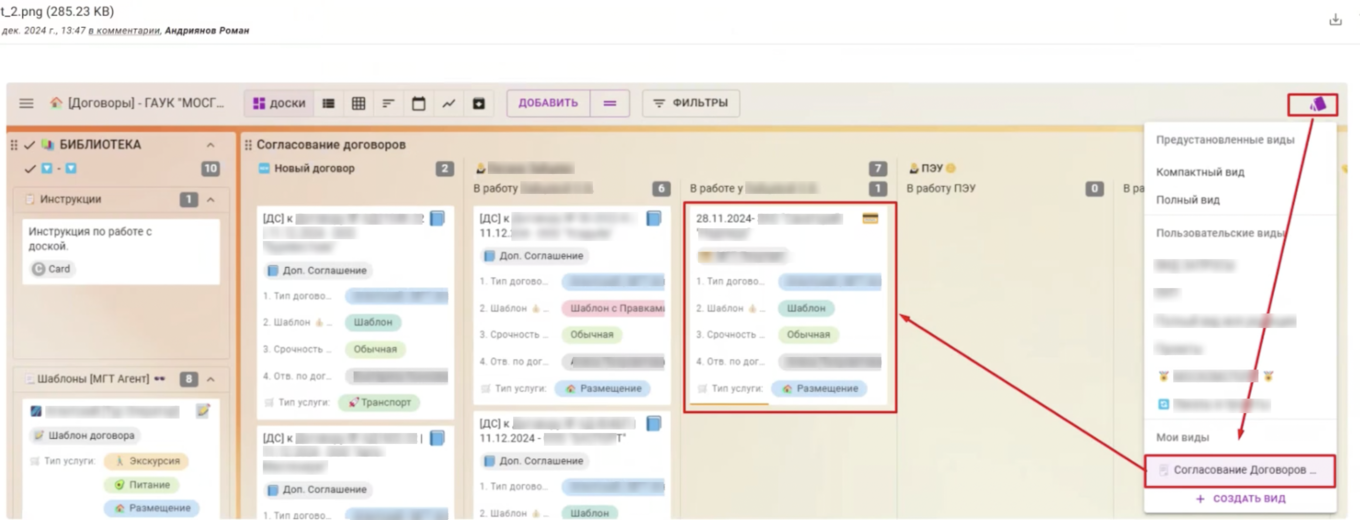This screenshot has height=520, width=1360.
Task: Switch to list view icon
Action: (x=328, y=103)
